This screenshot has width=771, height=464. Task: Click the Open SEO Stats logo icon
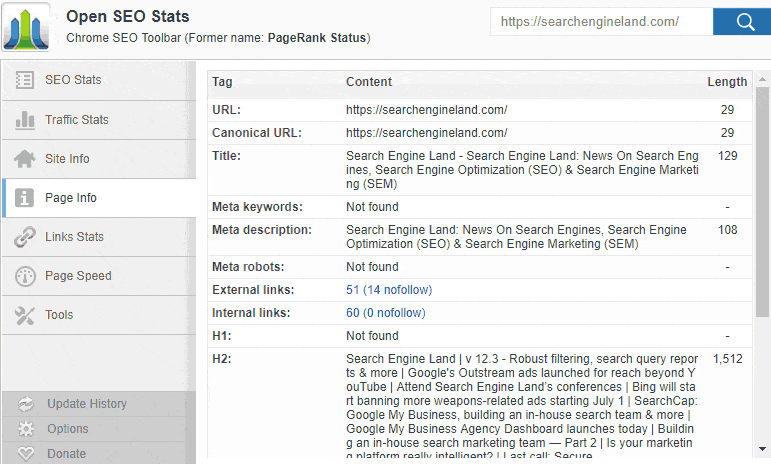31,28
